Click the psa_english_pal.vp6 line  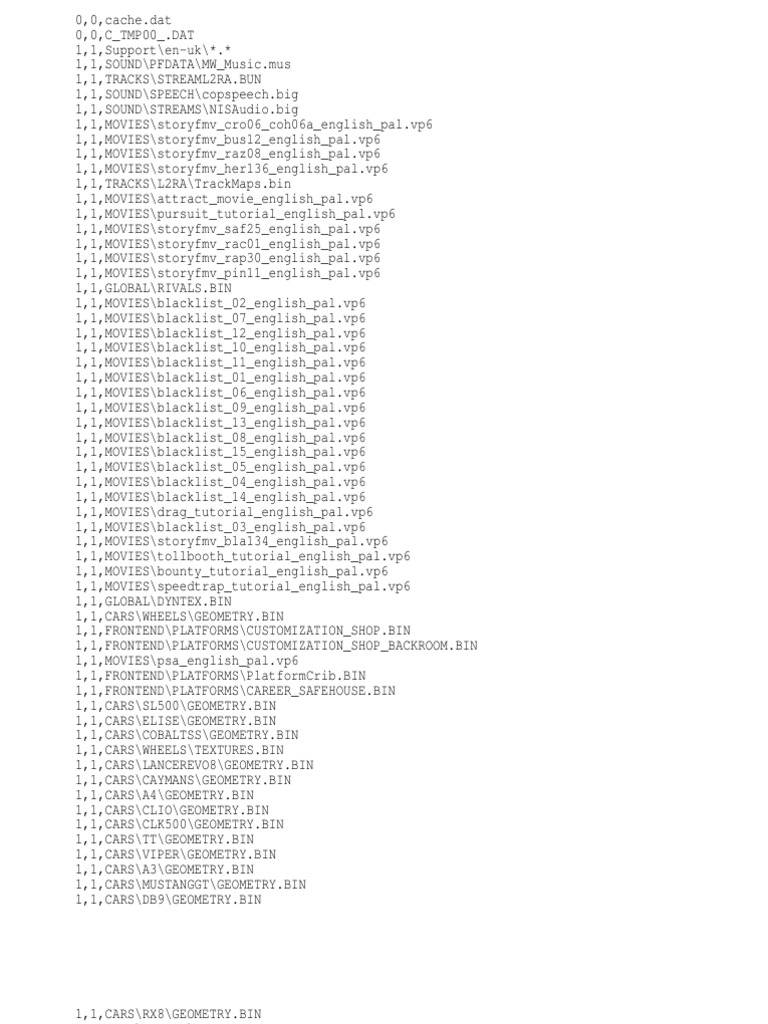pos(187,661)
